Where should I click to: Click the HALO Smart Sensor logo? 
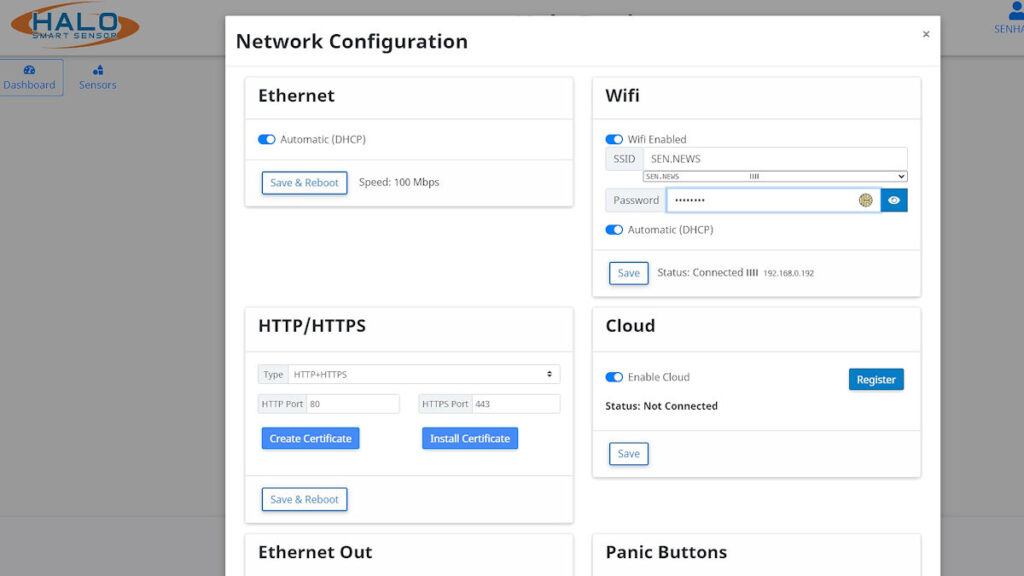(74, 26)
